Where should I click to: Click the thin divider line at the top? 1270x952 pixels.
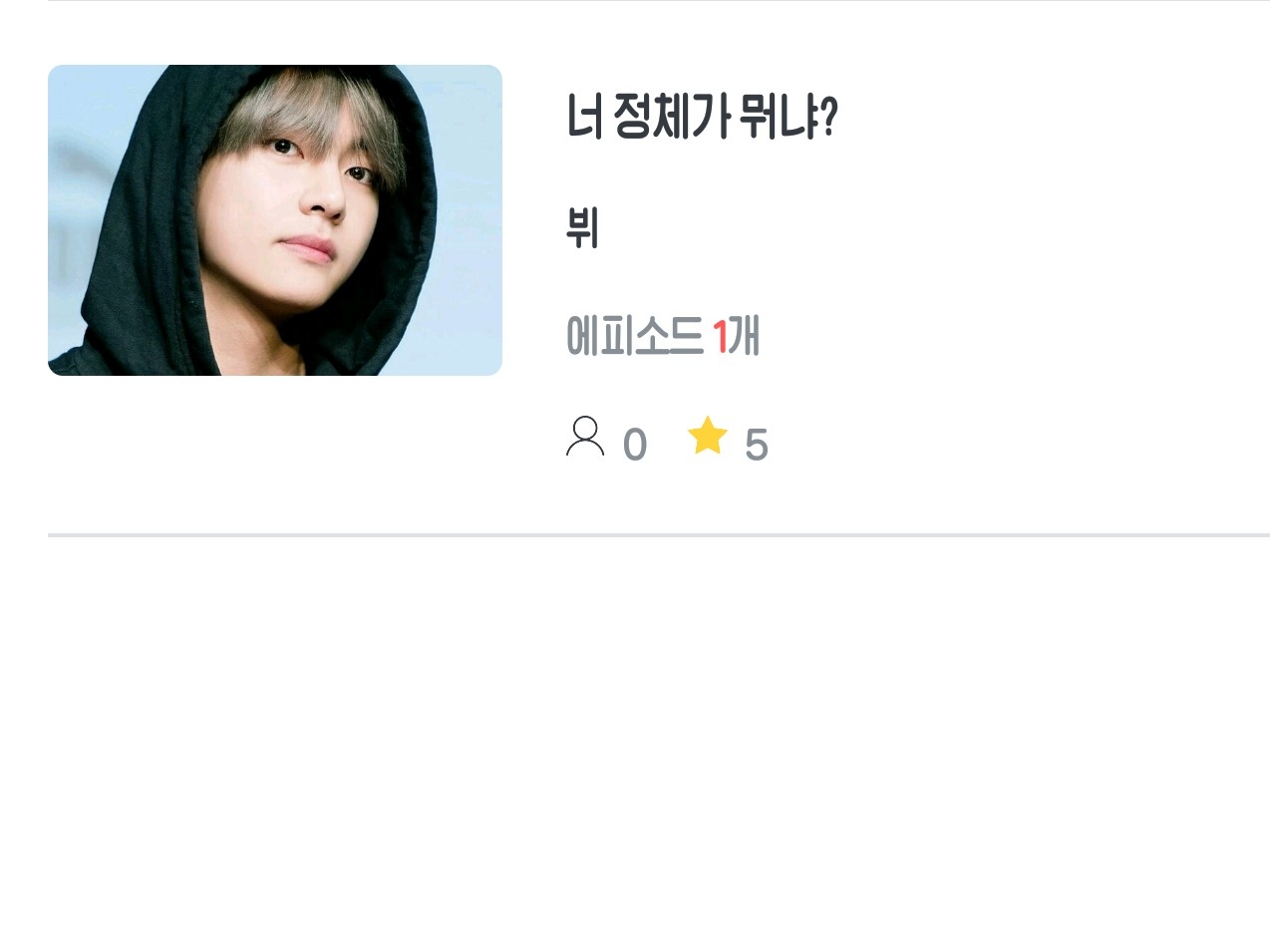659,1
